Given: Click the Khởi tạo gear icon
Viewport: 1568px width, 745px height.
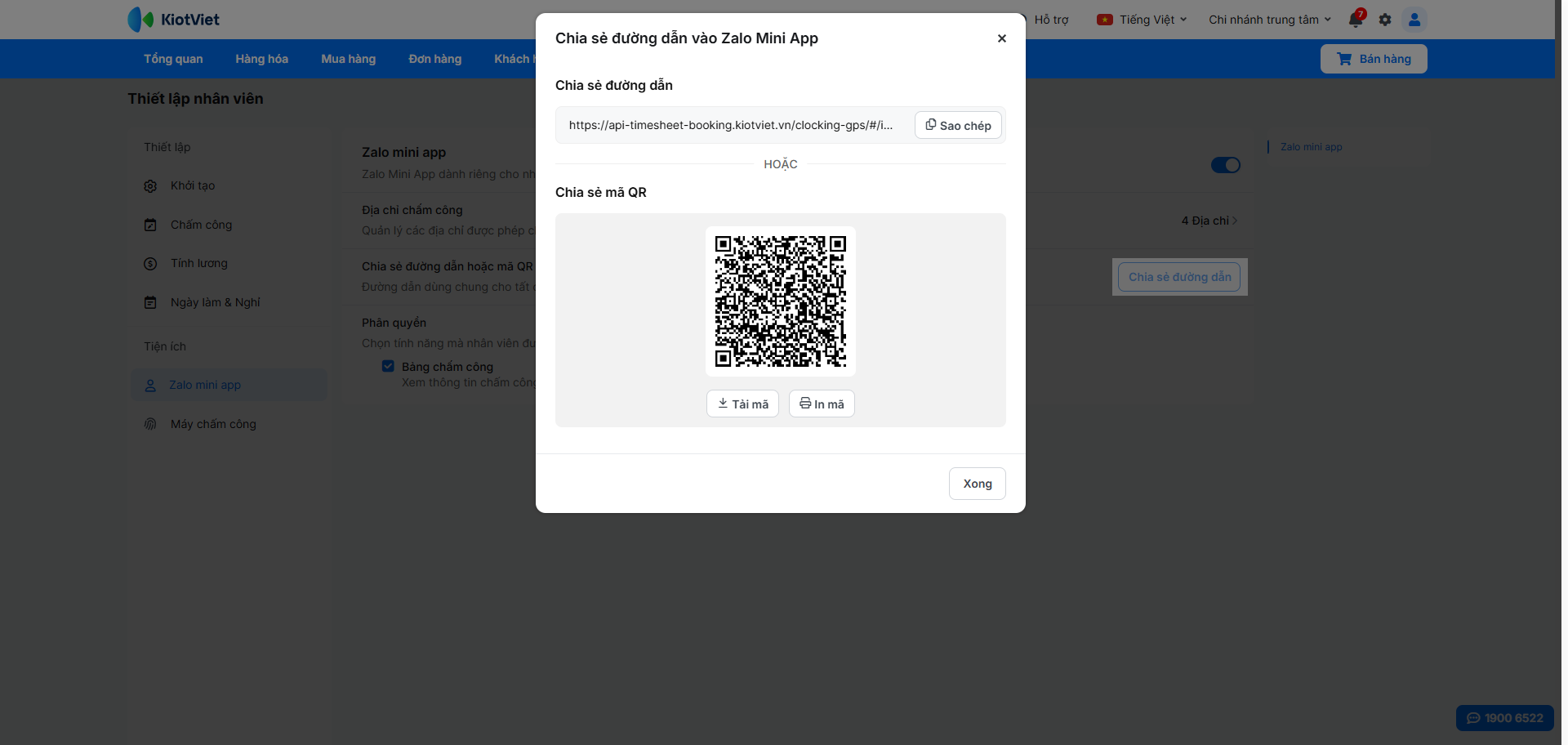Looking at the screenshot, I should [x=150, y=186].
